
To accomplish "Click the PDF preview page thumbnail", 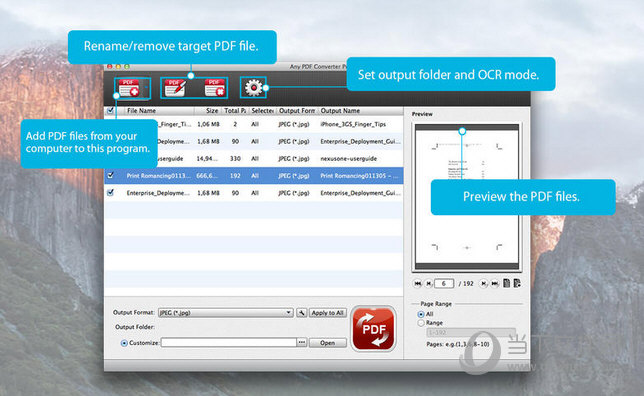I will point(467,197).
